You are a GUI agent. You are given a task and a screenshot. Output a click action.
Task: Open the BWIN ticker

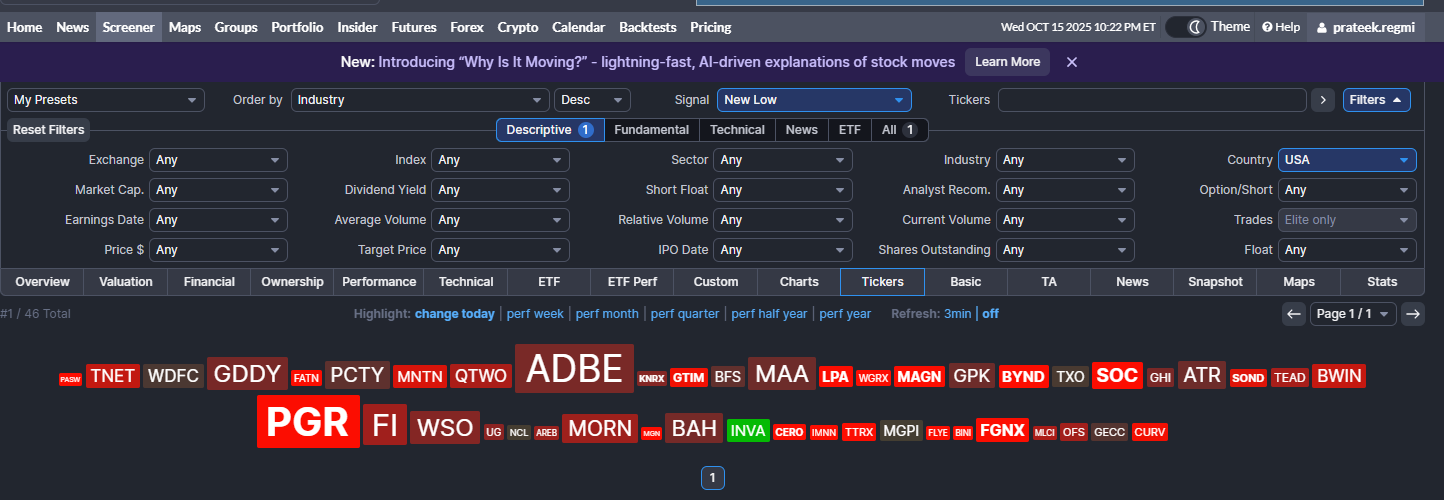[x=1339, y=376]
